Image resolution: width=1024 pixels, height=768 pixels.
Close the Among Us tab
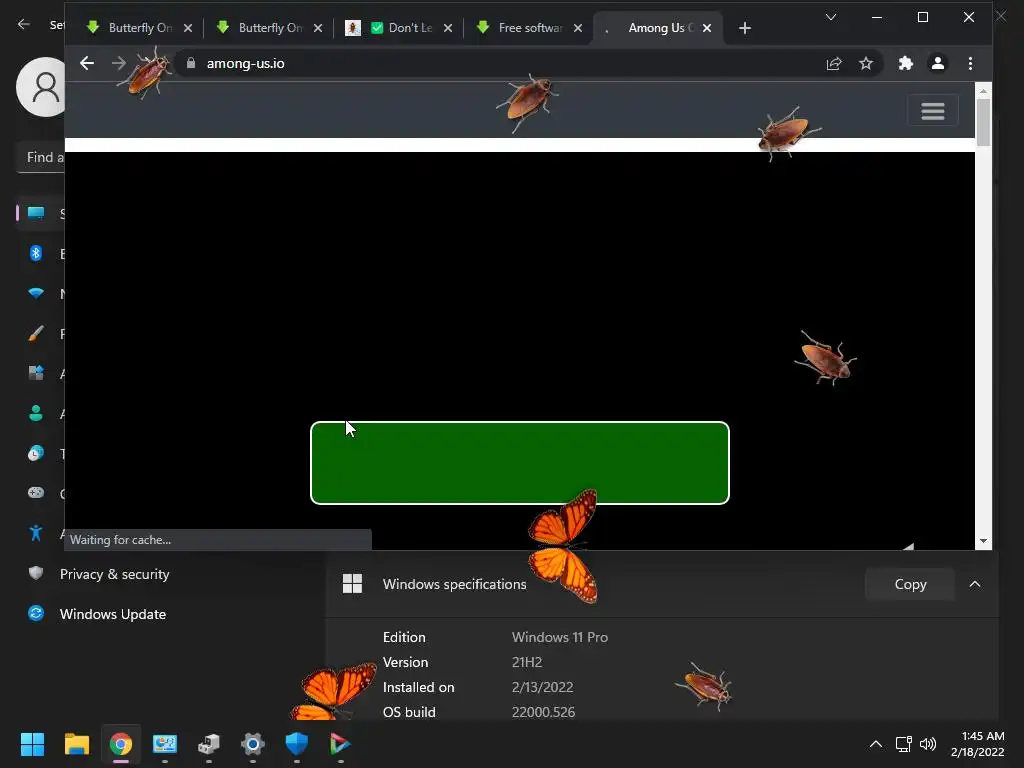pos(707,28)
